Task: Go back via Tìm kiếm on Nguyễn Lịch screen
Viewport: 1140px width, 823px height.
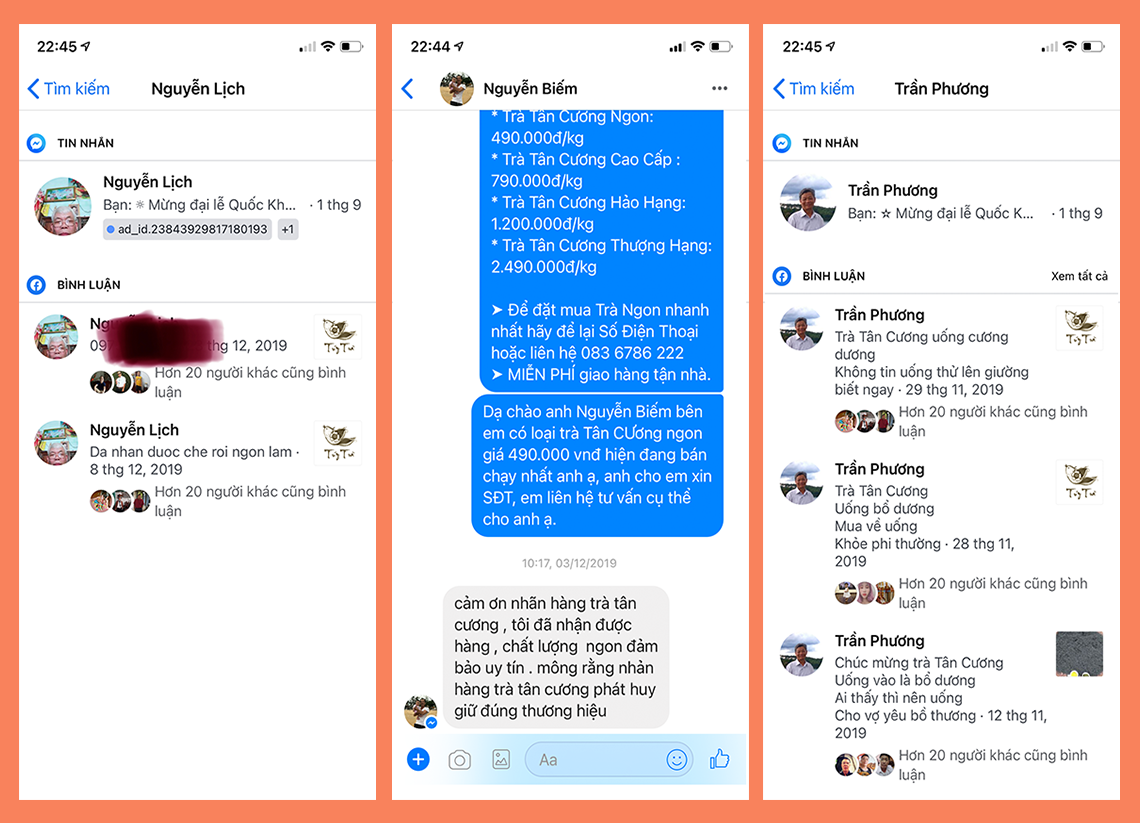Action: pyautogui.click(x=68, y=89)
